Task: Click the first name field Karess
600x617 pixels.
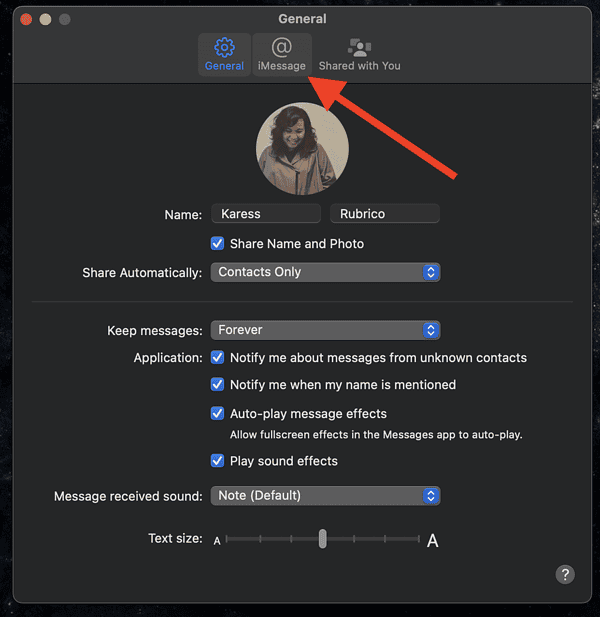Action: tap(265, 214)
